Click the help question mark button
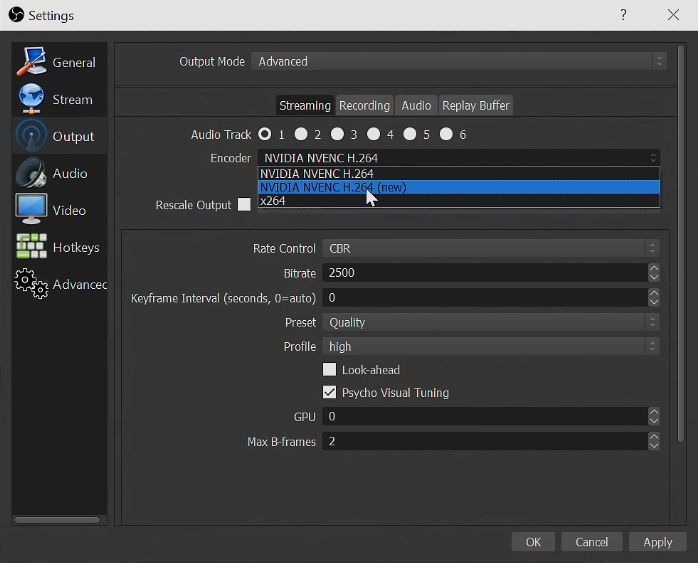The image size is (698, 563). click(x=623, y=15)
